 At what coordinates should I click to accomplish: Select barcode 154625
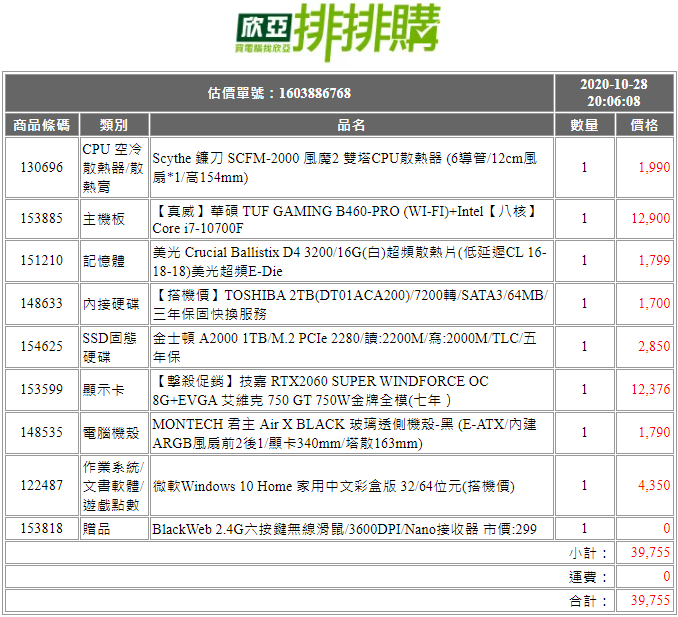[42, 346]
